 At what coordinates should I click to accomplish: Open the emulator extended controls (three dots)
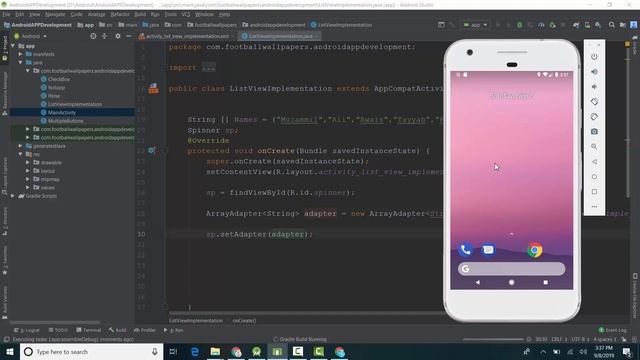[594, 207]
